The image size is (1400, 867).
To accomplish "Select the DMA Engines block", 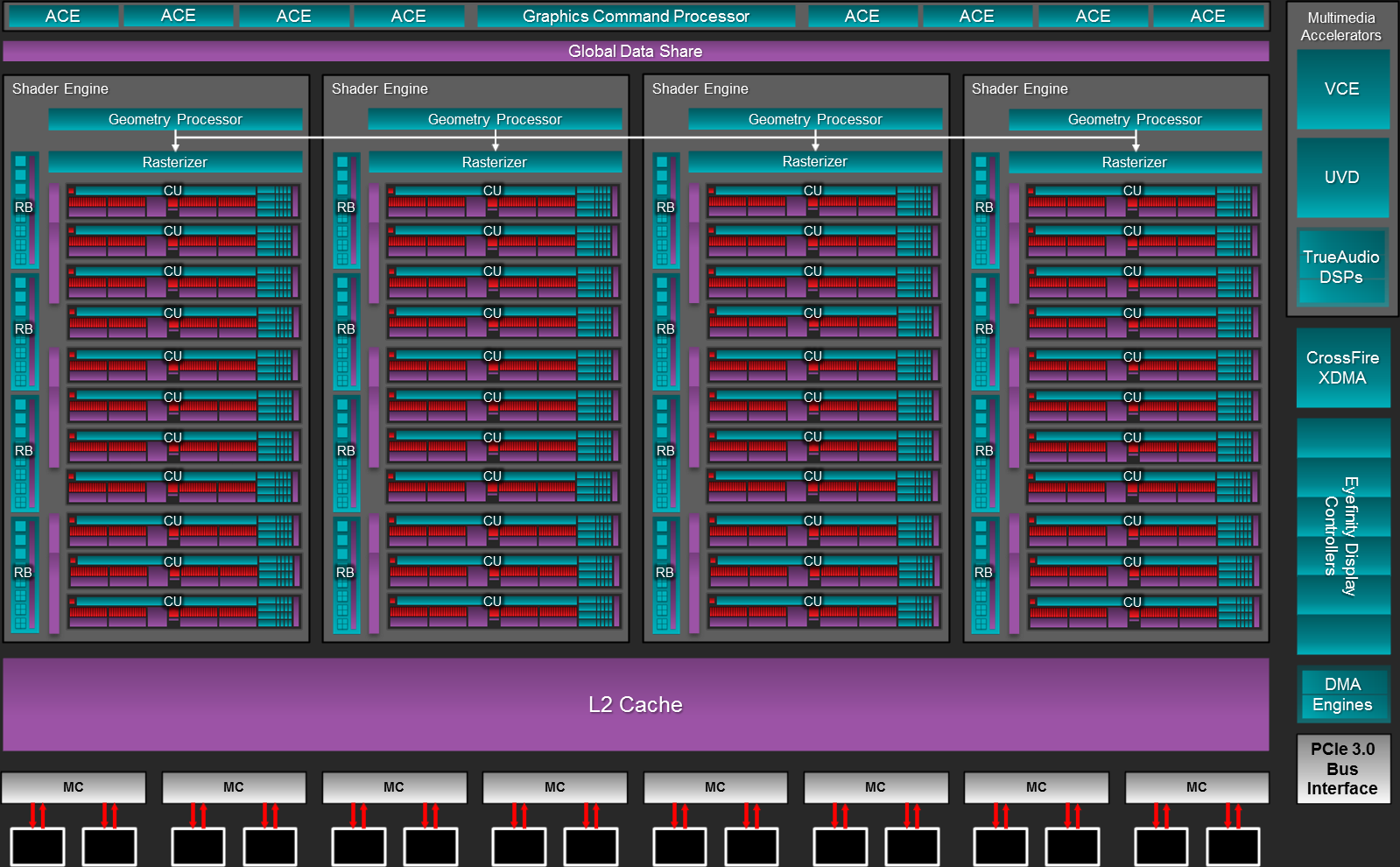I will coord(1342,694).
